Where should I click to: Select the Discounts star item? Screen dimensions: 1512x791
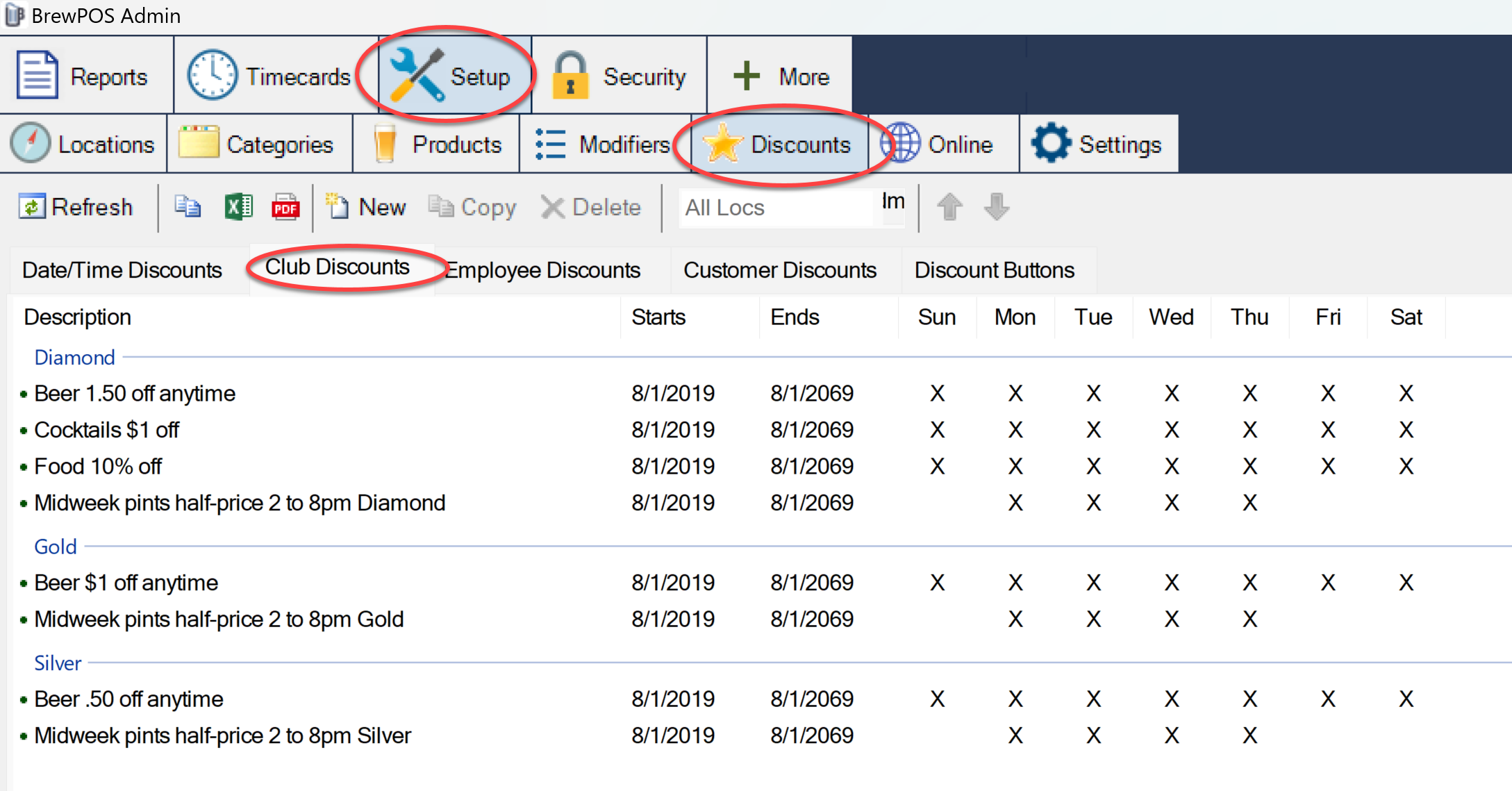779,144
